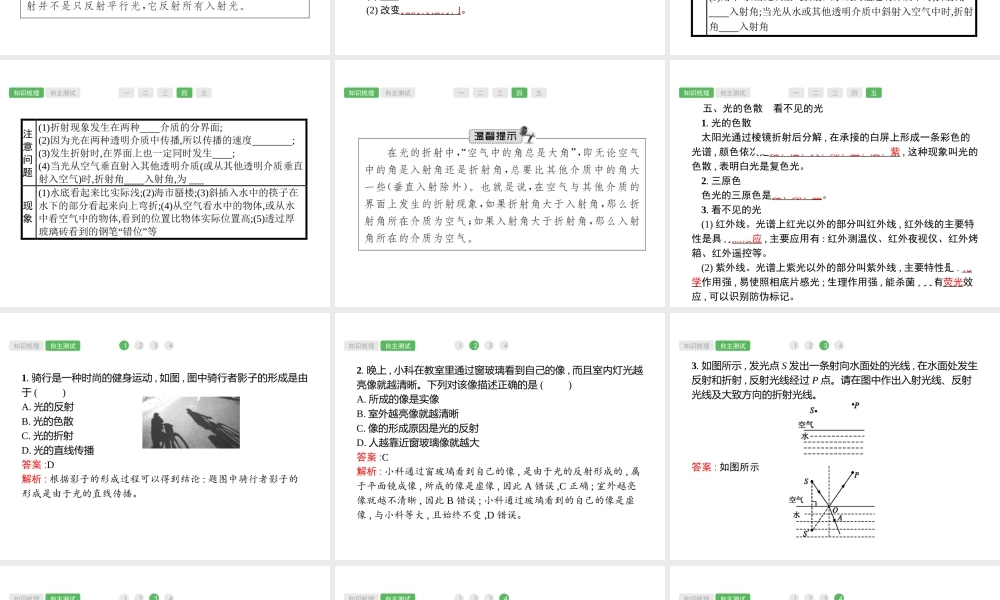The height and width of the screenshot is (600, 1000).
Task: Click the 二 page pill on the top-middle slide
Action: [480, 93]
